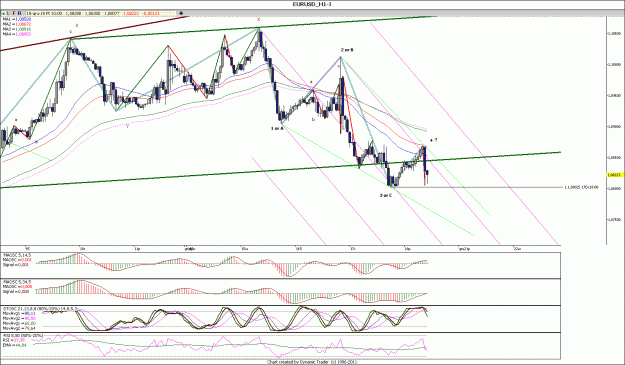Viewport: 625px width, 365px height.
Task: Click the EURUSD_H1-1 chart title
Action: click(x=312, y=4)
